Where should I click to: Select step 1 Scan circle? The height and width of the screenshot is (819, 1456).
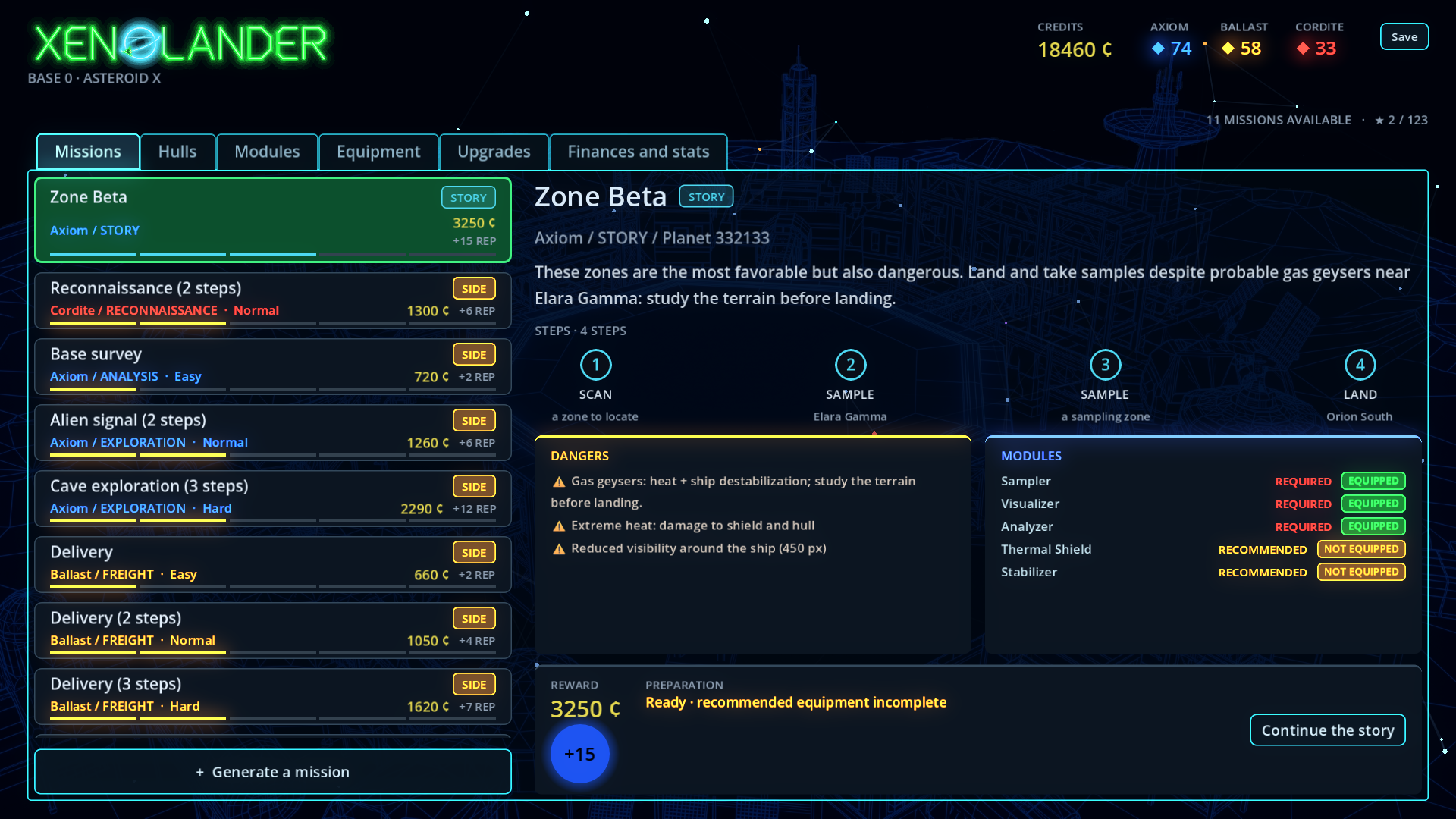[595, 365]
